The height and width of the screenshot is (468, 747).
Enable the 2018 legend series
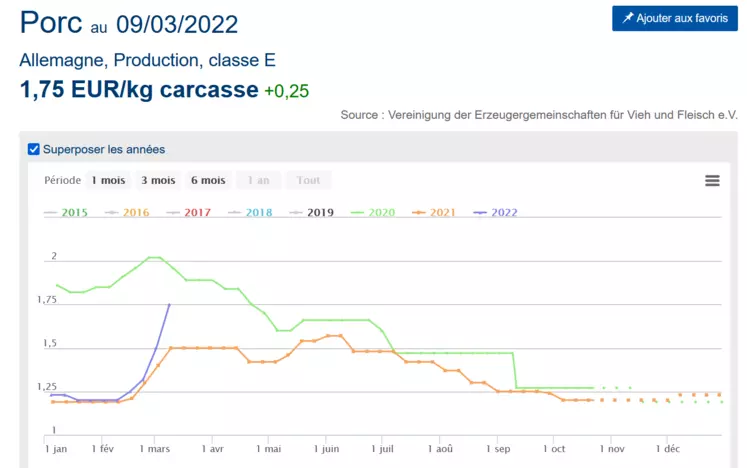[x=250, y=213]
